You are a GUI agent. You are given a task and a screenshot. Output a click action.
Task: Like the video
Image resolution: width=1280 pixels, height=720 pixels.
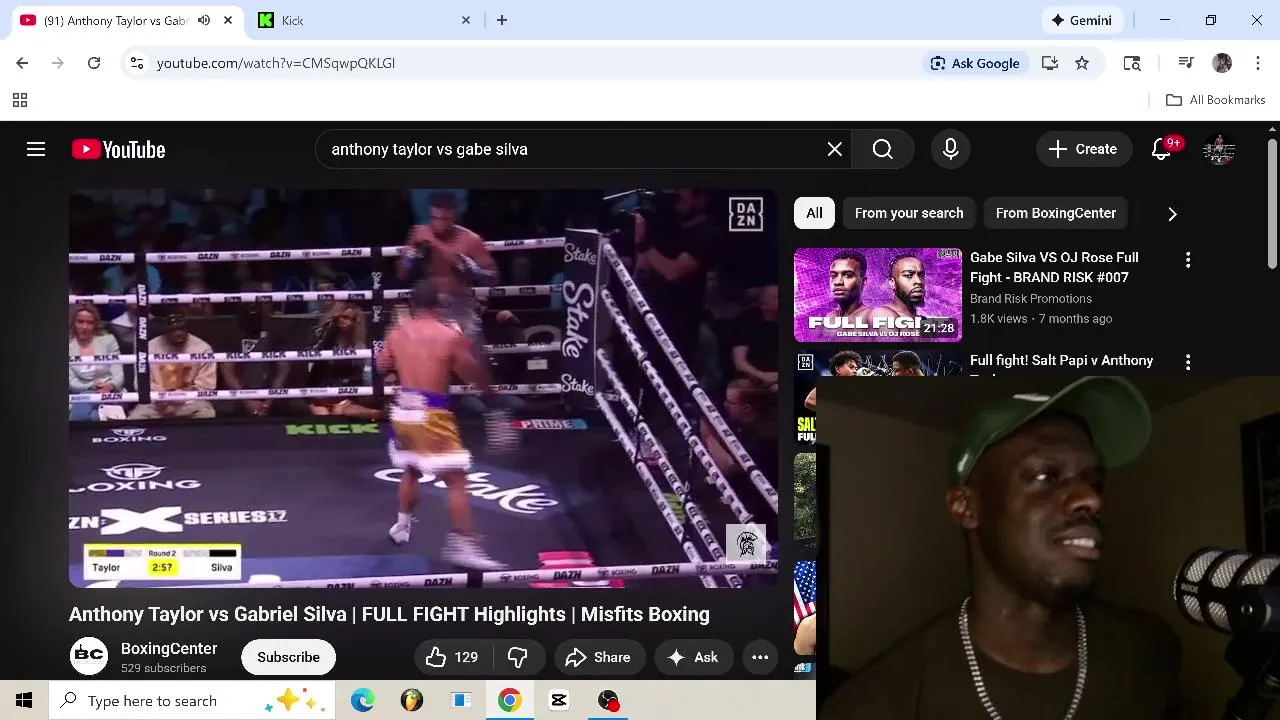[x=451, y=657]
